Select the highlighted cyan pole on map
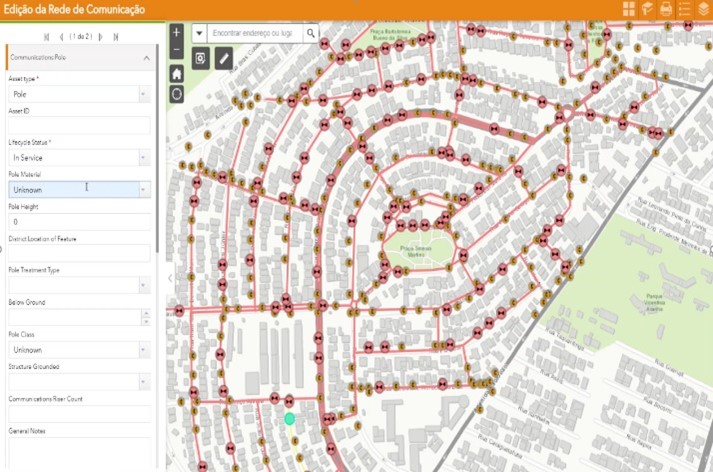Viewport: 713px width, 472px height. [289, 419]
